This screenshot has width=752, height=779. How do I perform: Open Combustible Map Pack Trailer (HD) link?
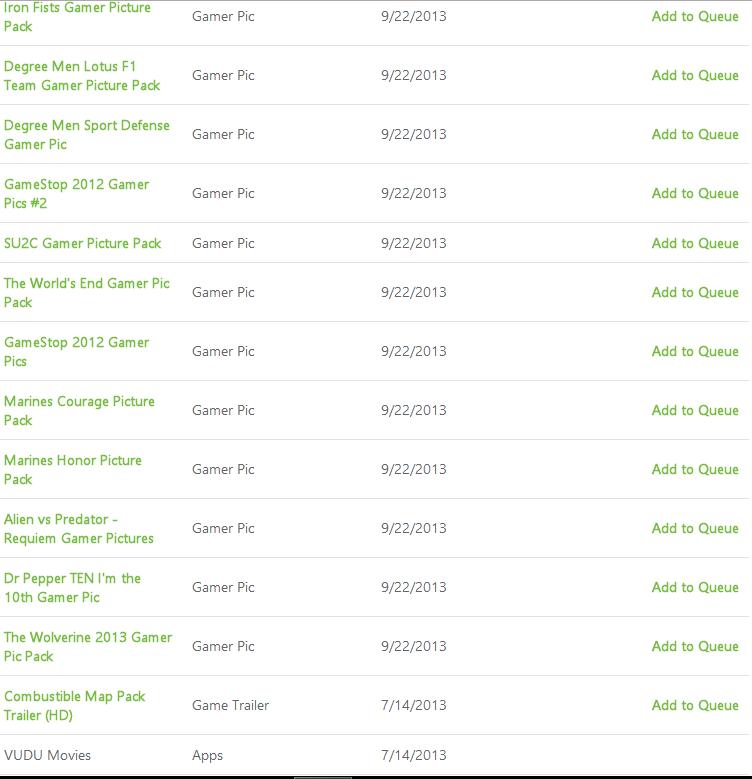tap(75, 705)
